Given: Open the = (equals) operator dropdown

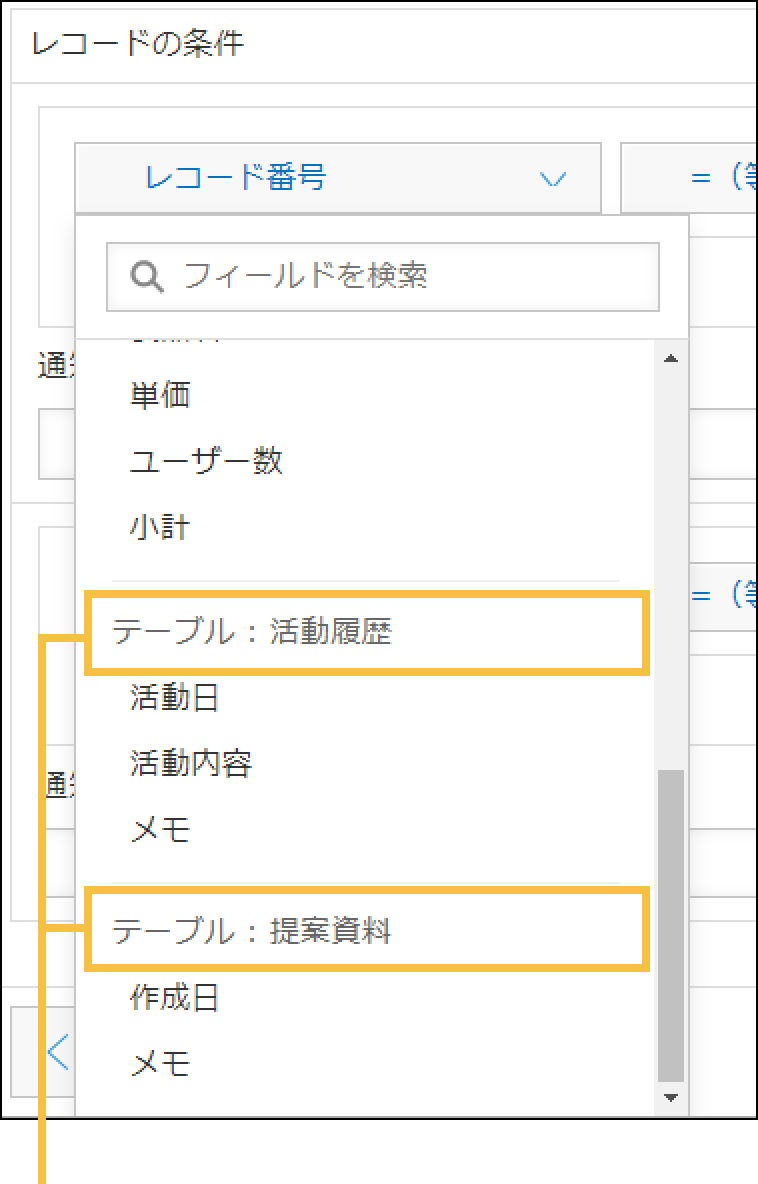Looking at the screenshot, I should click(700, 176).
